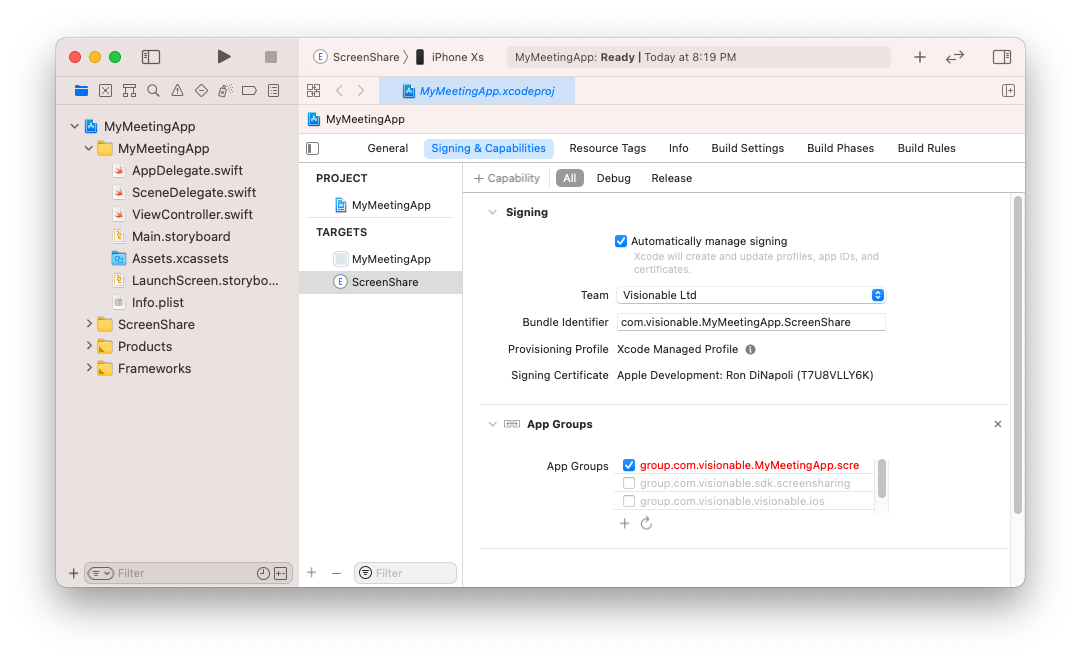Collapse the MyMeetingApp folder group
1081x661 pixels.
click(x=88, y=148)
